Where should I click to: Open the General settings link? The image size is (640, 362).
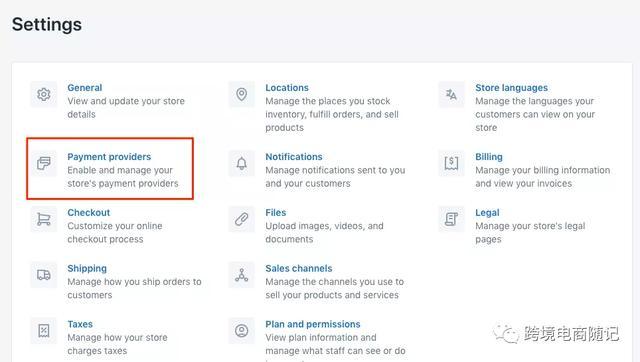pos(85,88)
